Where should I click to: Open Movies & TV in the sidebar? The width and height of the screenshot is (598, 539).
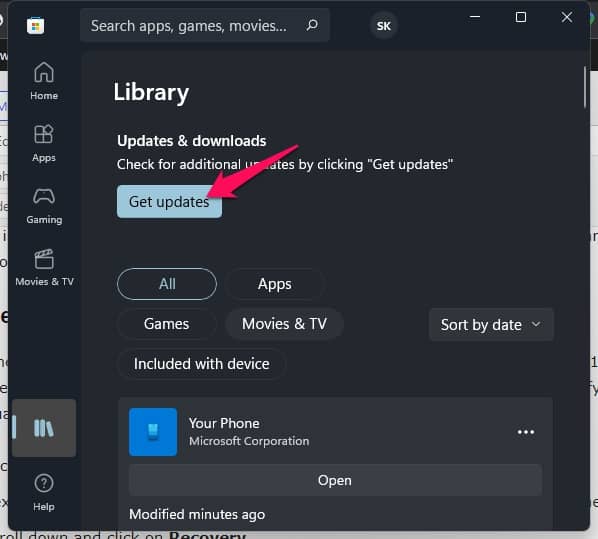point(44,267)
